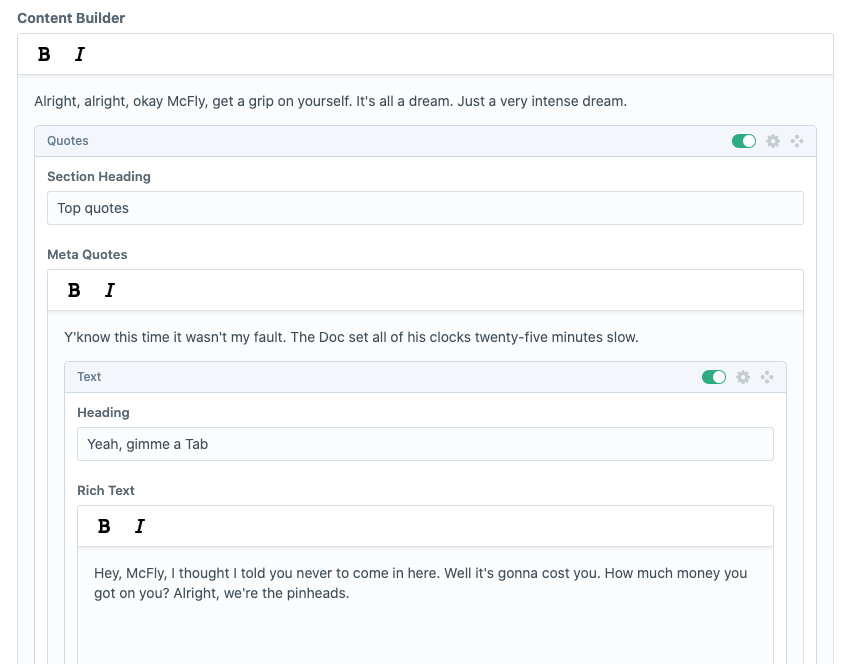Viewport: 849px width, 664px height.
Task: Click the Heading field 'Yeah, gimme a Tab'
Action: pyautogui.click(x=425, y=444)
